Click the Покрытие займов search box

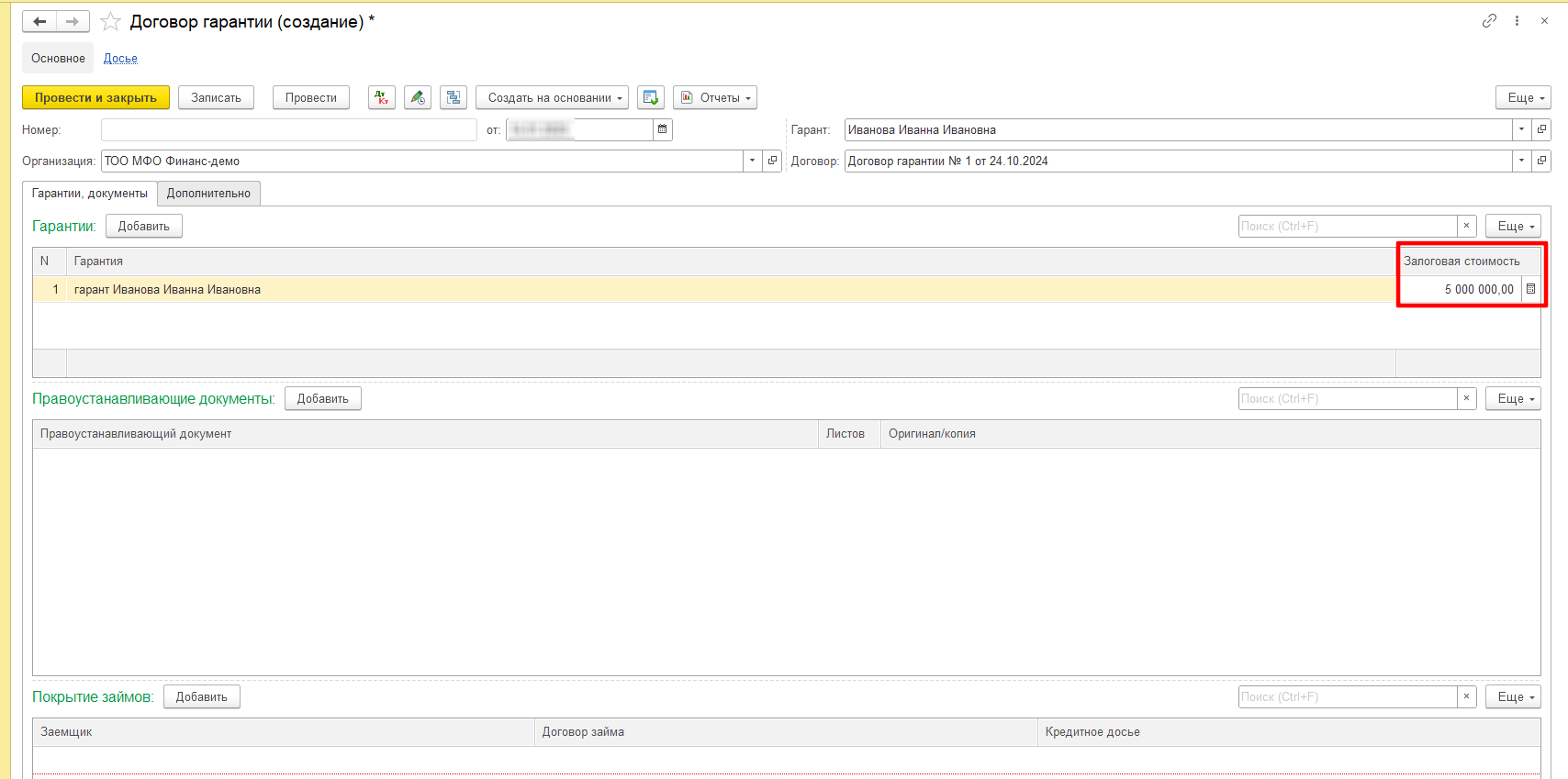(1348, 696)
